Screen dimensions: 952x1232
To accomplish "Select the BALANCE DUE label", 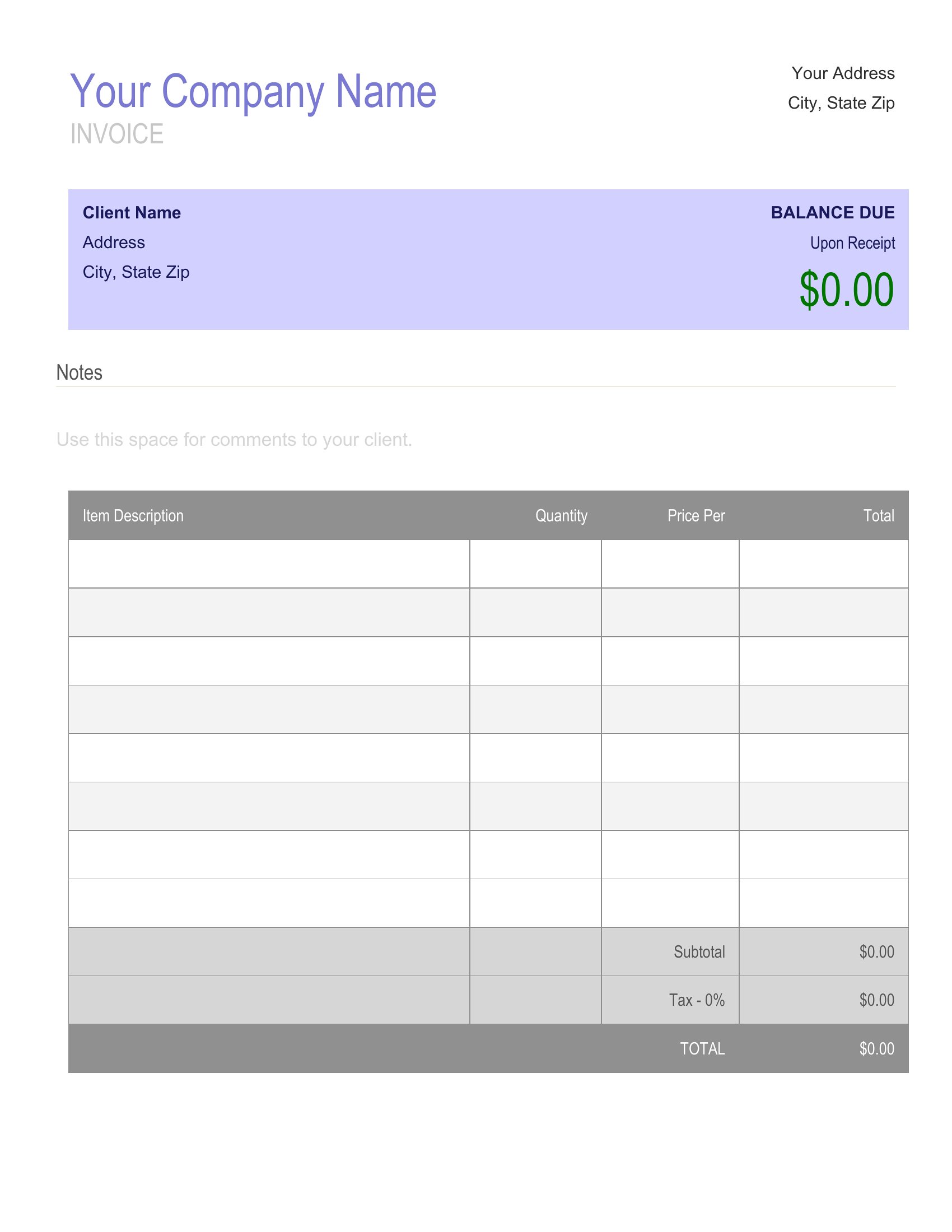I will point(832,213).
